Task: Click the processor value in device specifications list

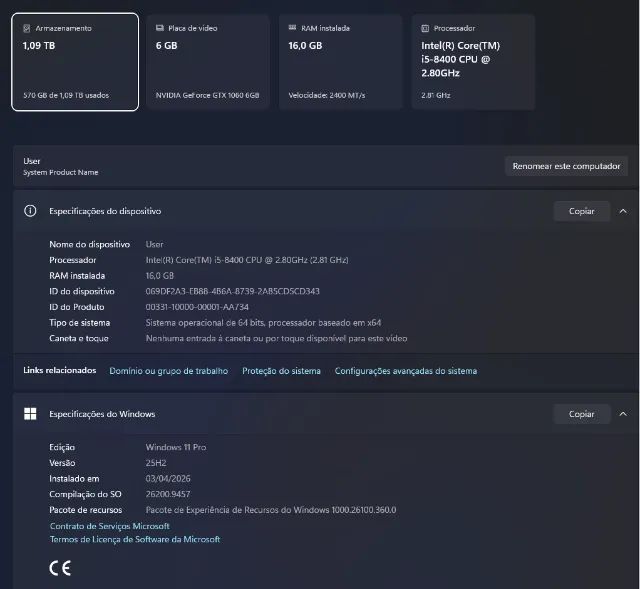Action: [247, 260]
